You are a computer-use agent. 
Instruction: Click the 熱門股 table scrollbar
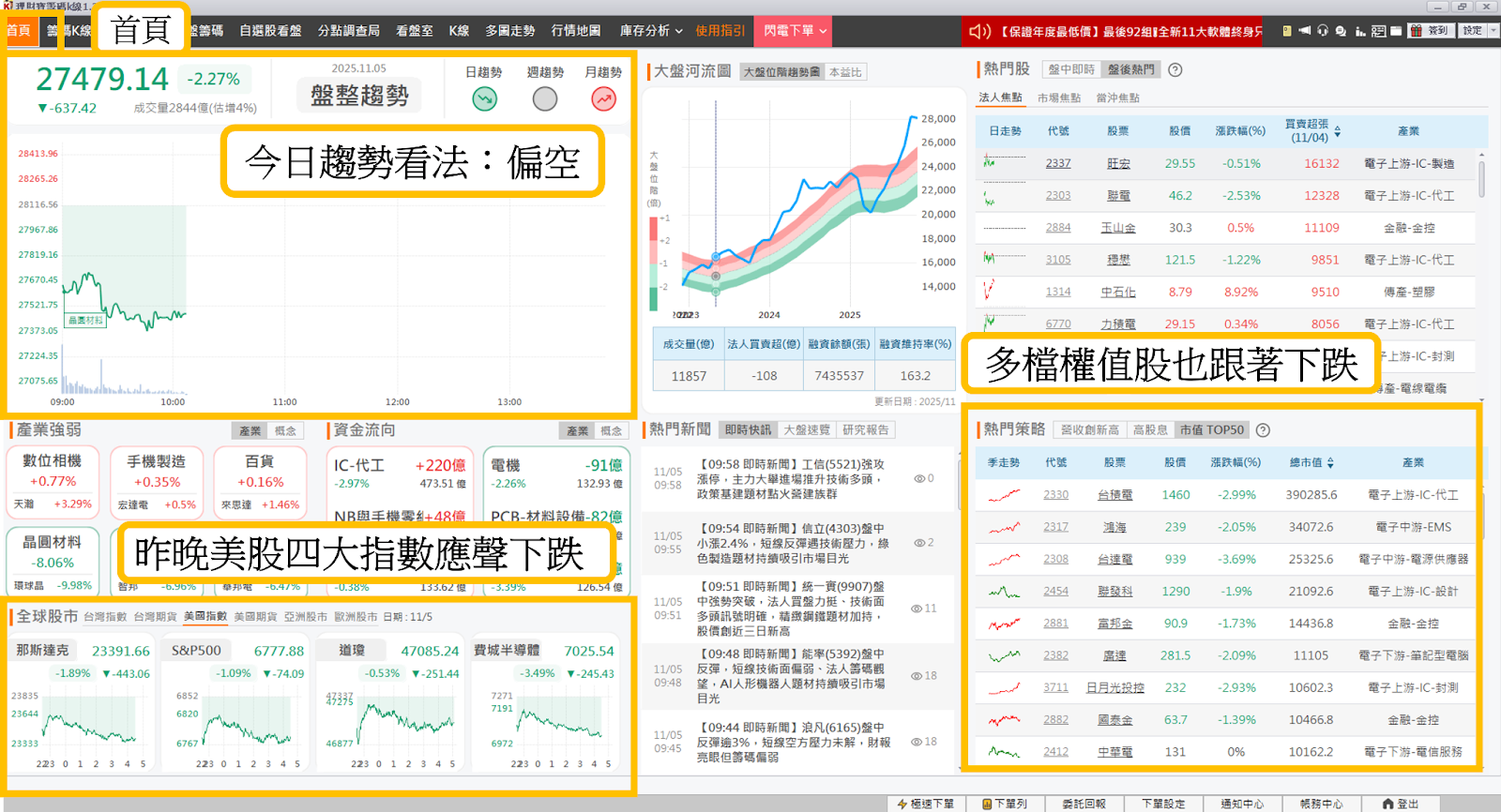click(x=1482, y=178)
